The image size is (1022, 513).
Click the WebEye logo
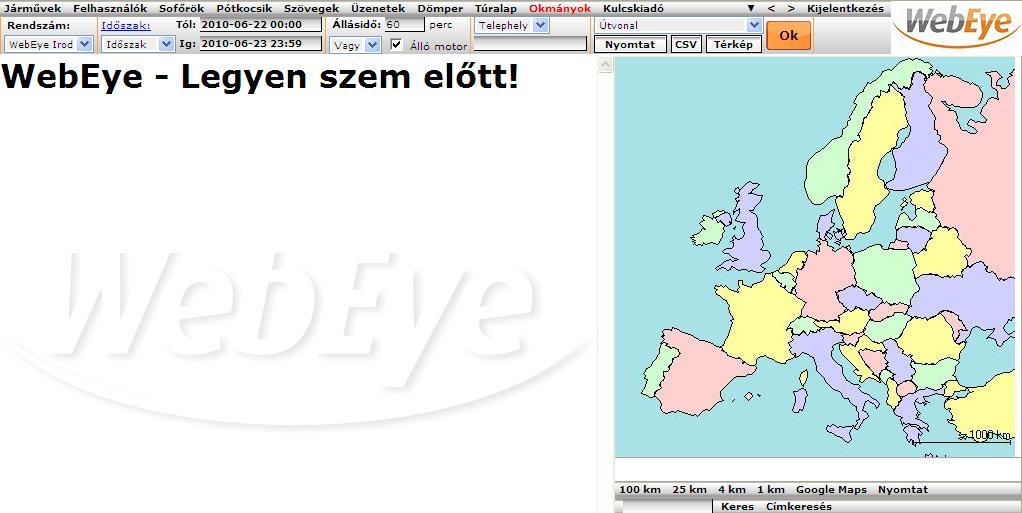click(x=956, y=26)
